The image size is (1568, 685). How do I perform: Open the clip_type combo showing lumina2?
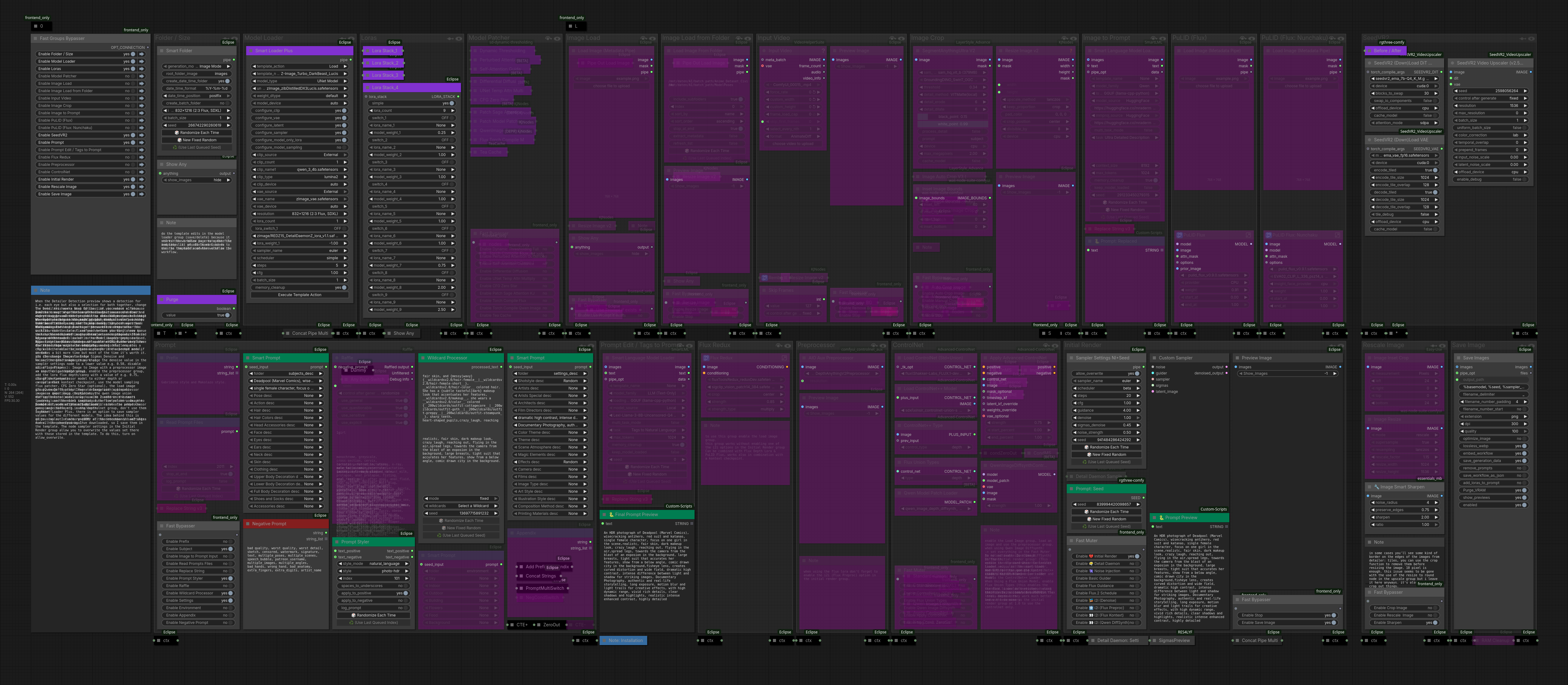(x=300, y=177)
